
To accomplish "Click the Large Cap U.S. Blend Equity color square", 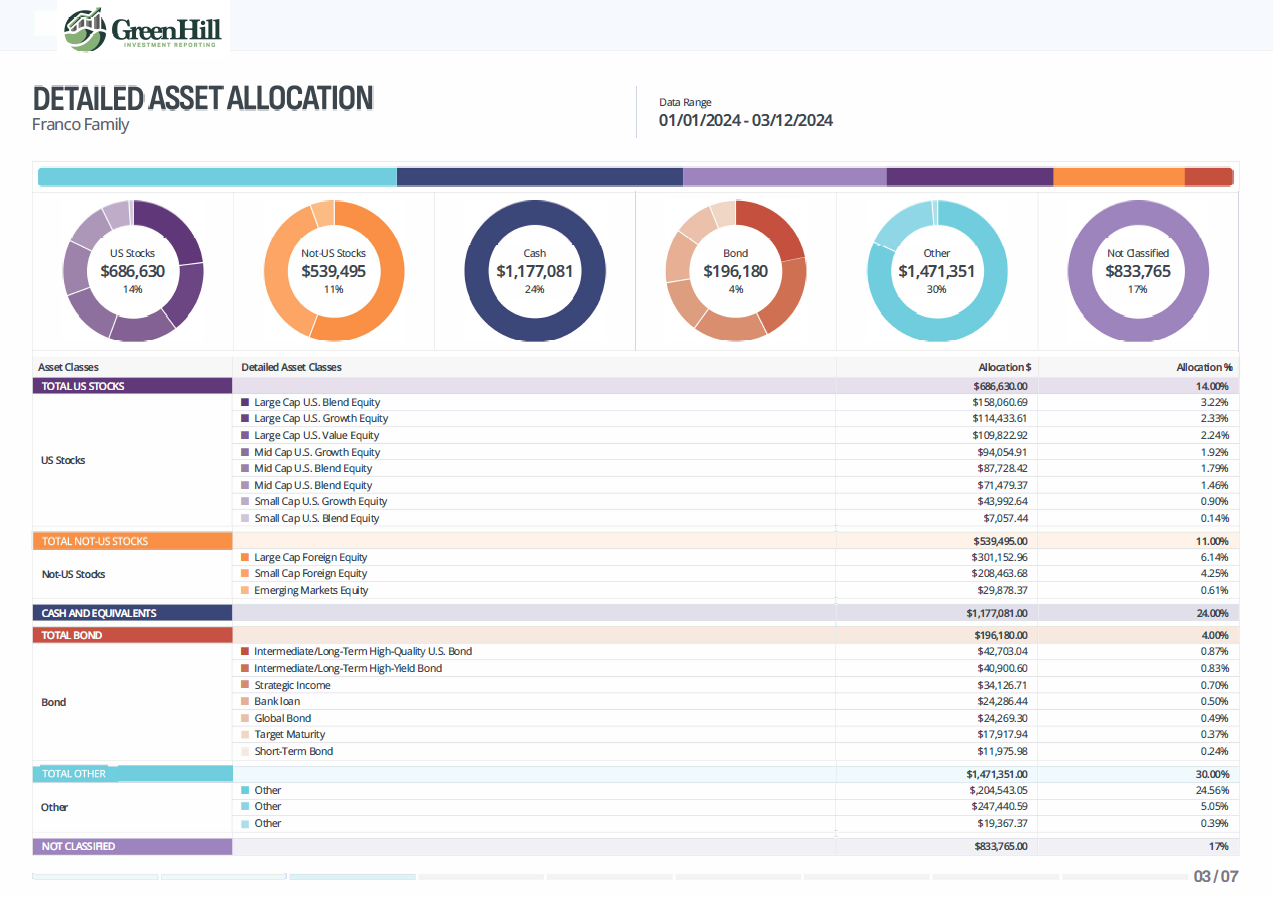I will [245, 402].
